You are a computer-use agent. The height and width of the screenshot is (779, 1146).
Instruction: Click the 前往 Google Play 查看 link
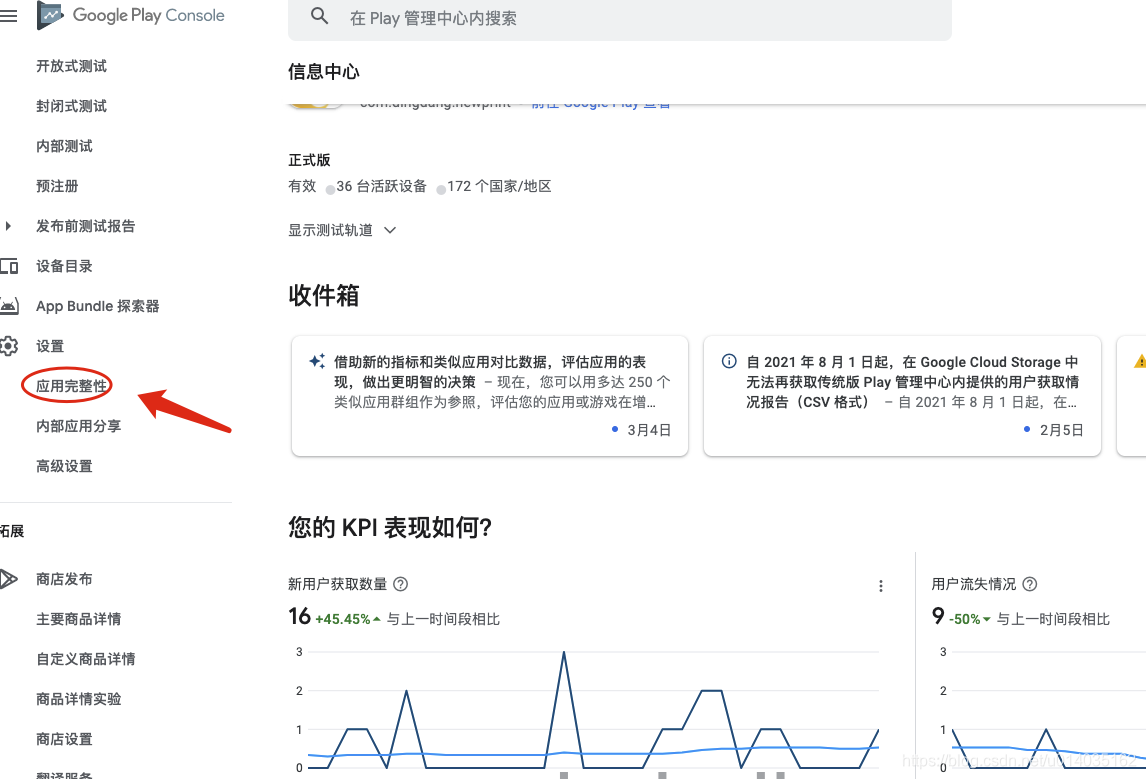pyautogui.click(x=601, y=101)
